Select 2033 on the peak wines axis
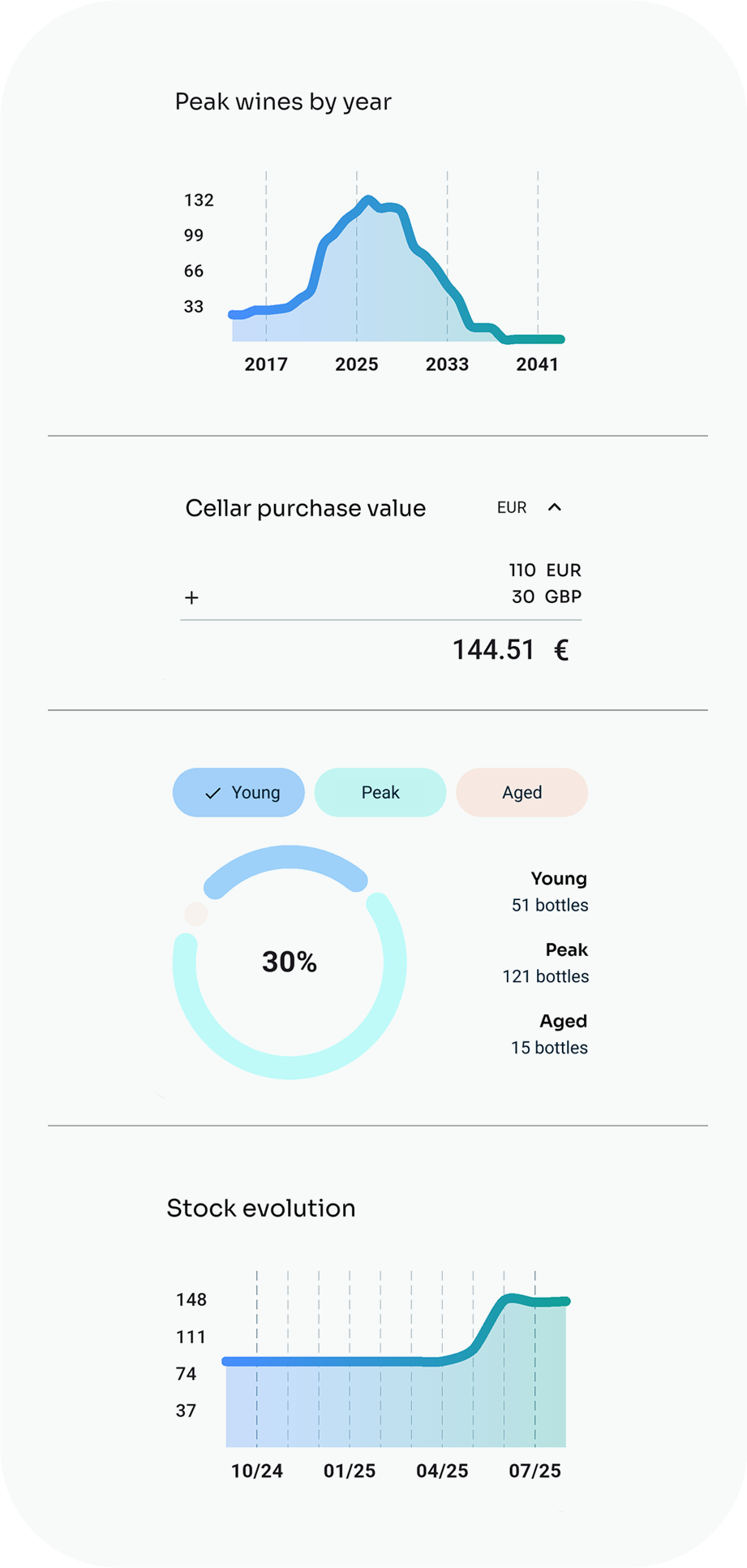This screenshot has height=1568, width=747. click(447, 364)
